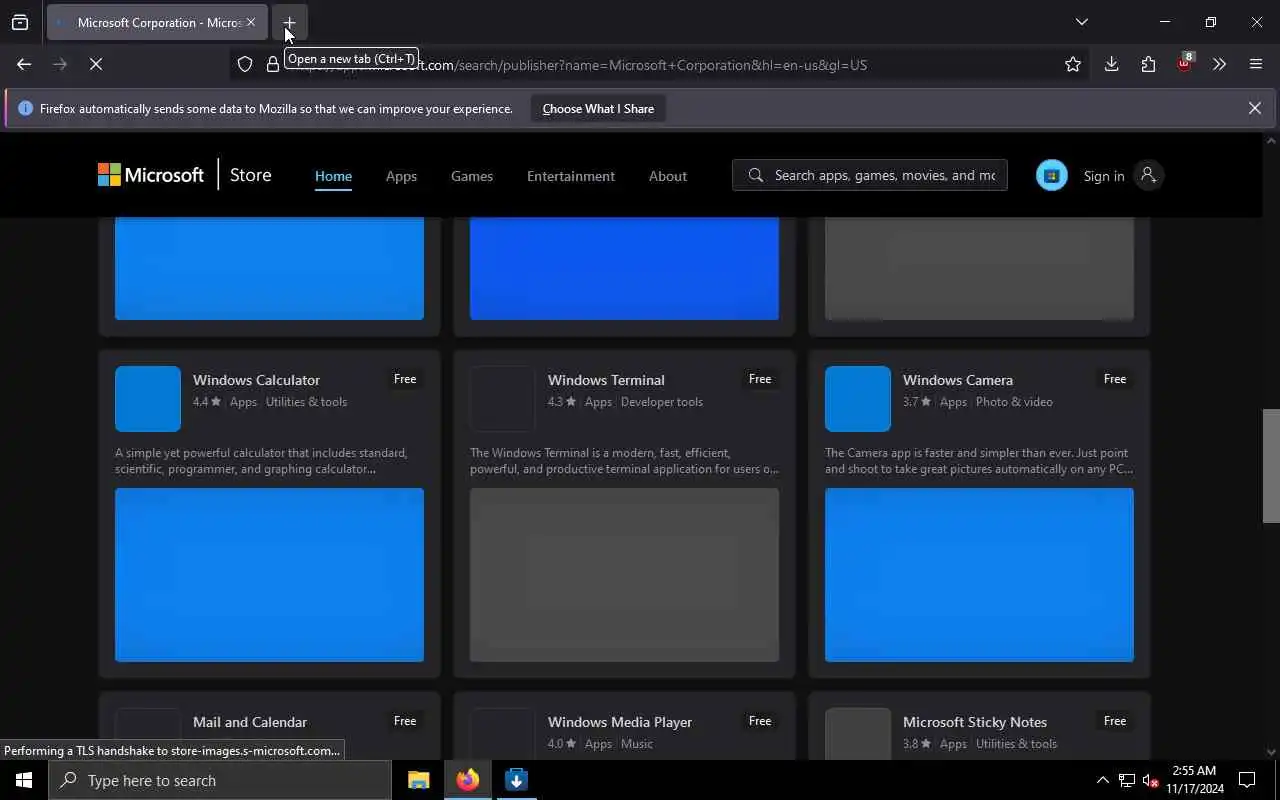
Task: Click Photo & video category text
Action: click(x=1014, y=402)
